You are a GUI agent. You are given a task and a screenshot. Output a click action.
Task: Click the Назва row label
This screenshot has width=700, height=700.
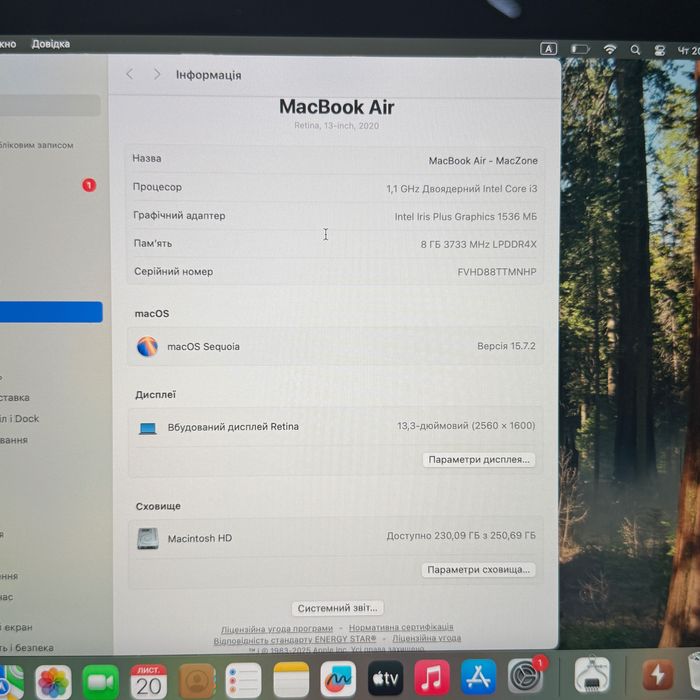coord(147,158)
